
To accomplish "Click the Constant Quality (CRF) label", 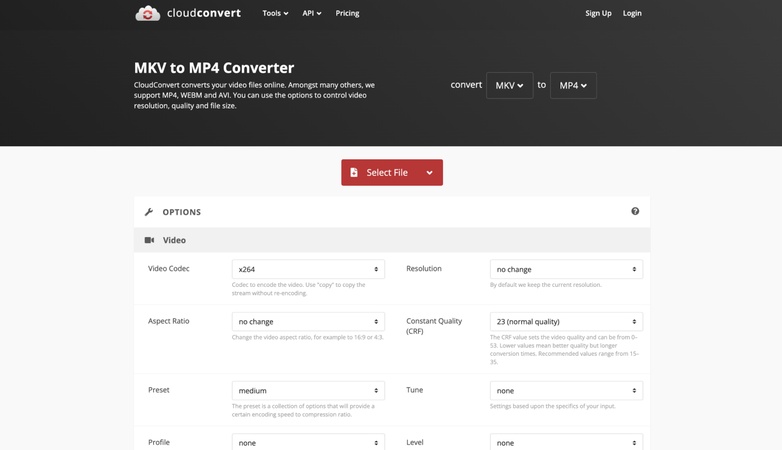I will tap(434, 326).
